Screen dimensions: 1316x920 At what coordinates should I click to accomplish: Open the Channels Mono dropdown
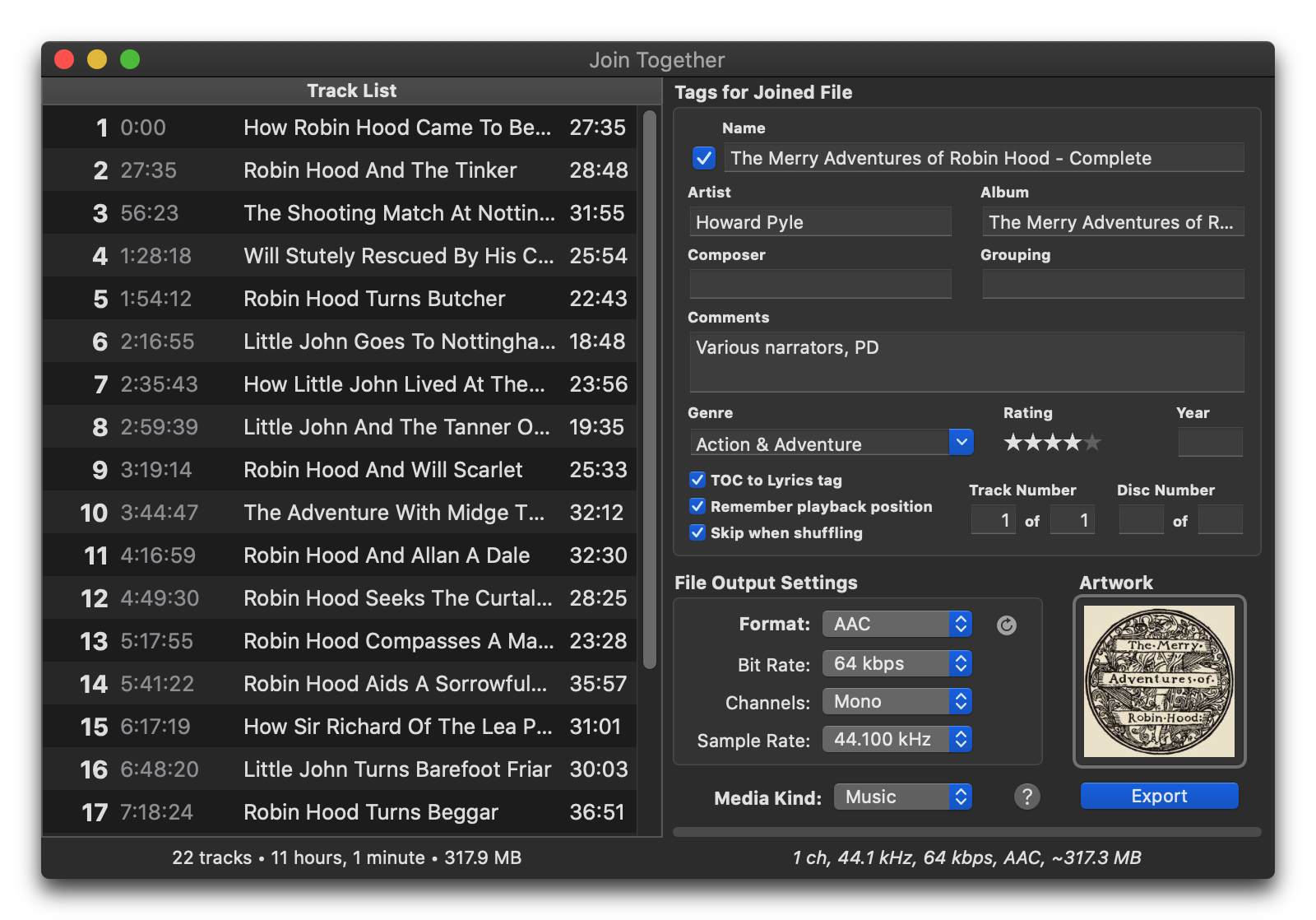click(897, 701)
